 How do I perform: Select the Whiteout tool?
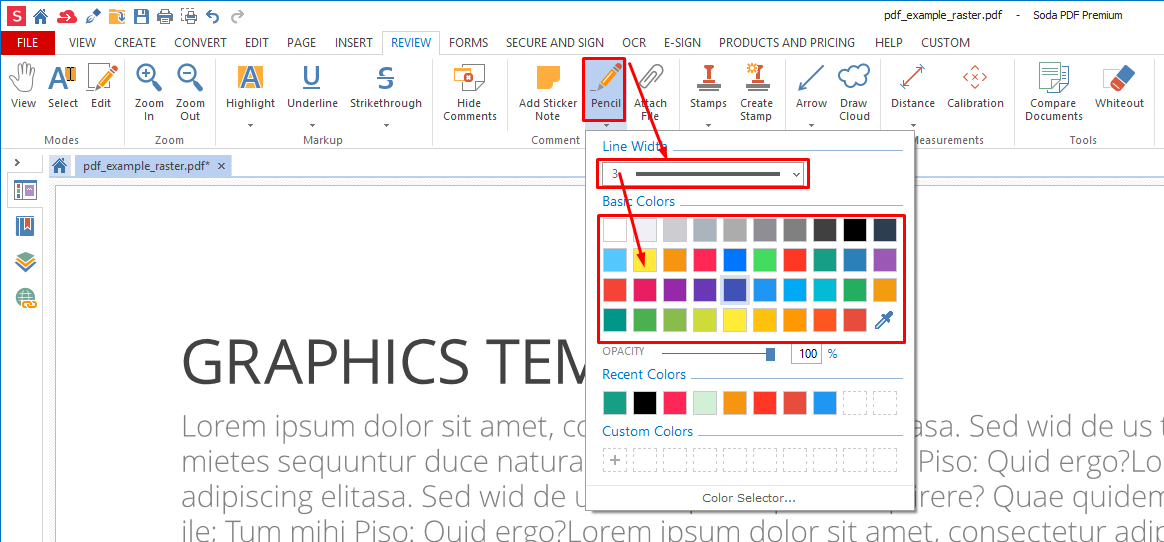(1118, 88)
